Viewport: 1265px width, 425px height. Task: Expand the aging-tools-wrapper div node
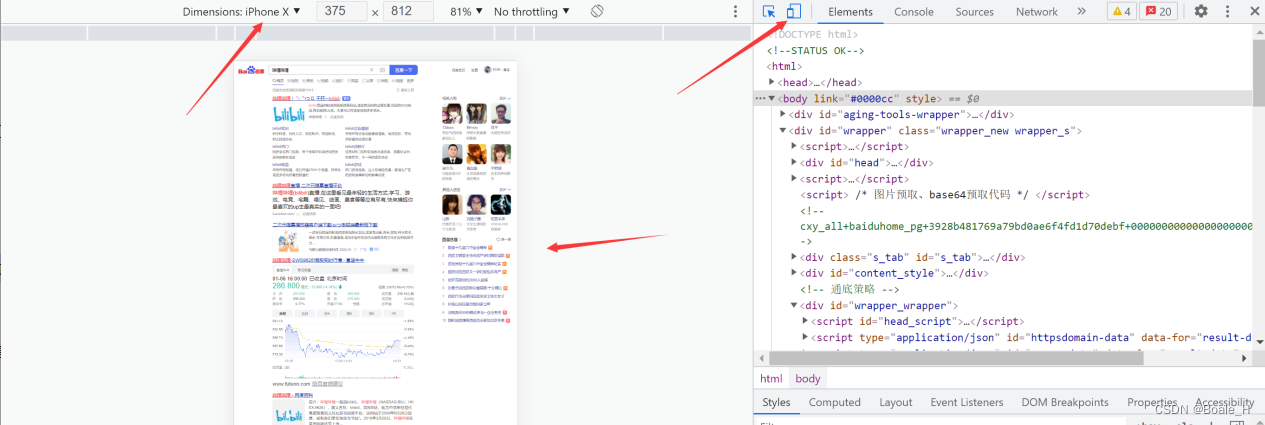(783, 114)
